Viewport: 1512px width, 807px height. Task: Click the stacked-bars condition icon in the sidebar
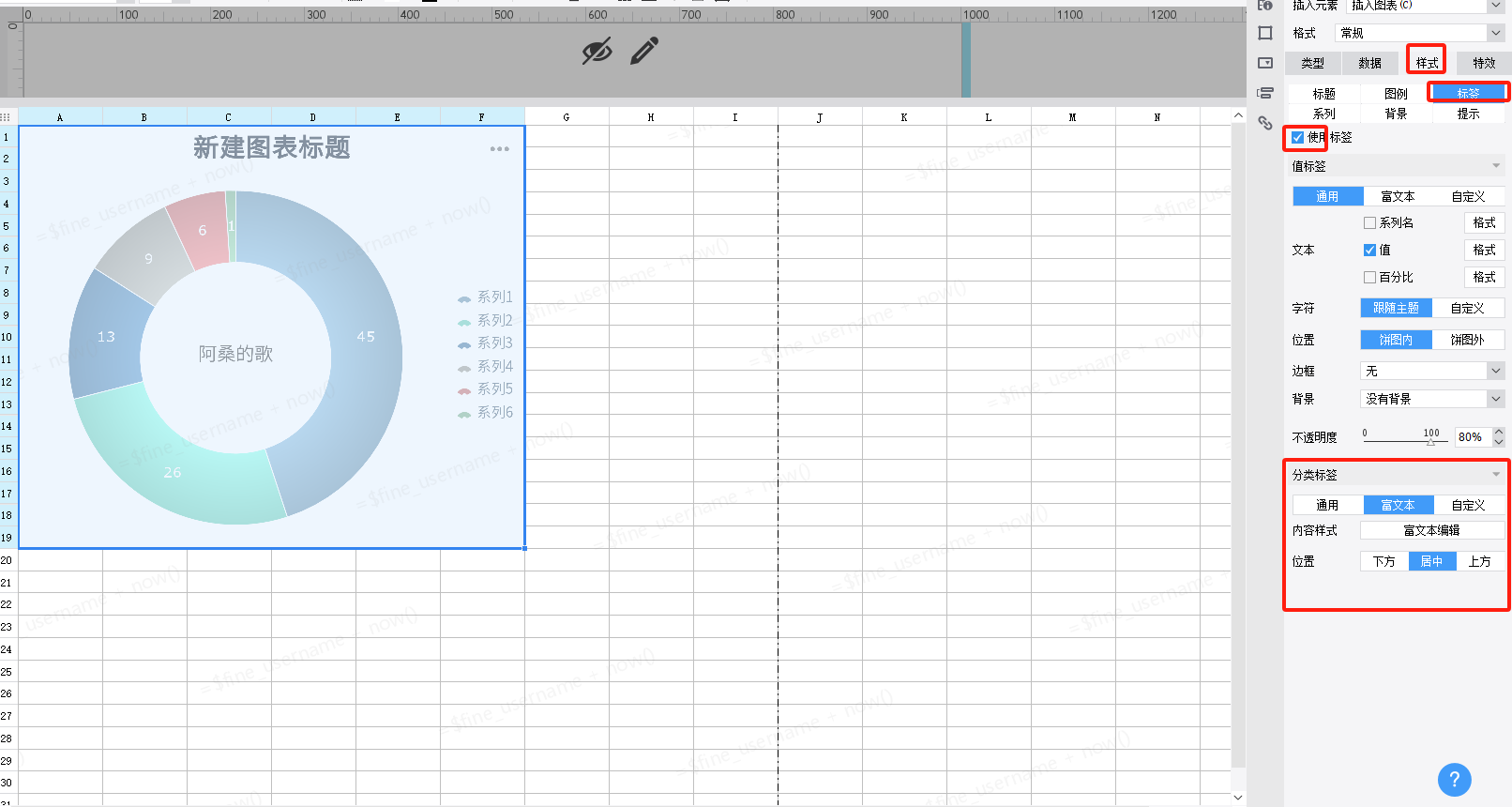coord(1265,93)
